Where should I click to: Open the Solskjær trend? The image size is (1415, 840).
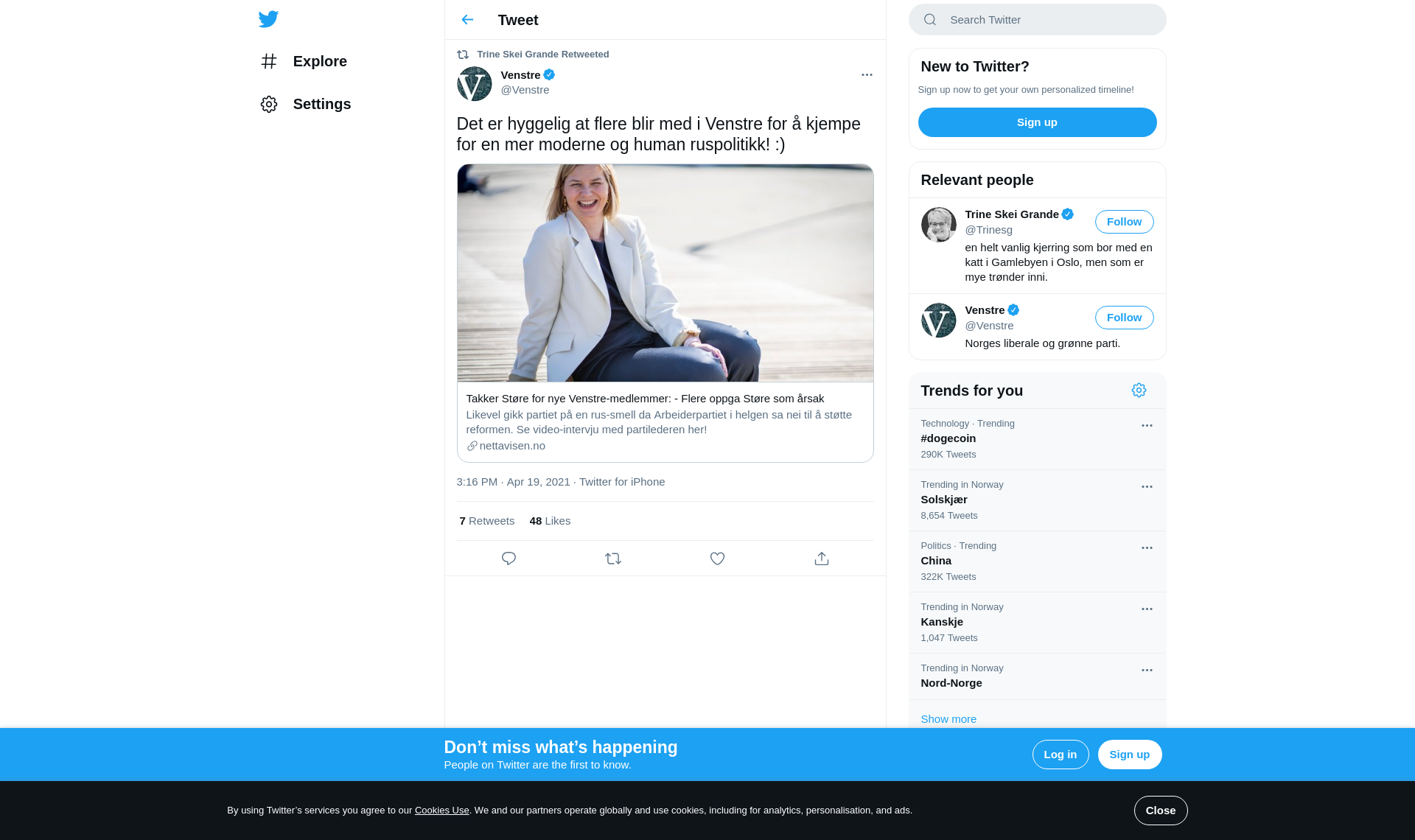click(1037, 500)
